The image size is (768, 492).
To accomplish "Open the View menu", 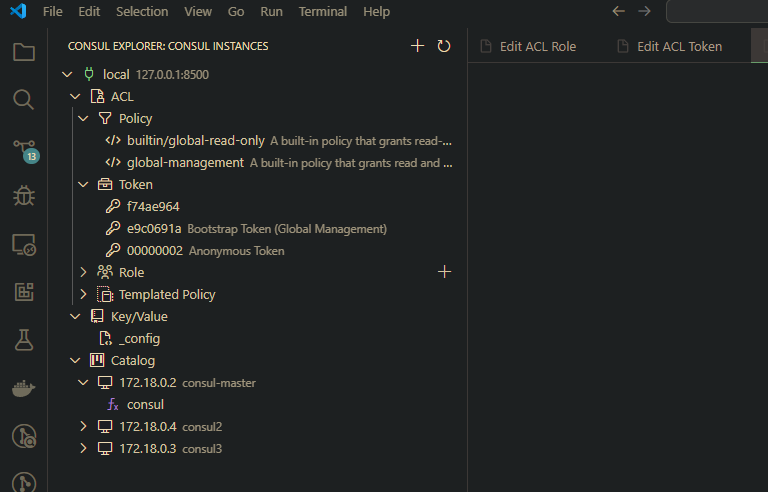I will pos(198,11).
